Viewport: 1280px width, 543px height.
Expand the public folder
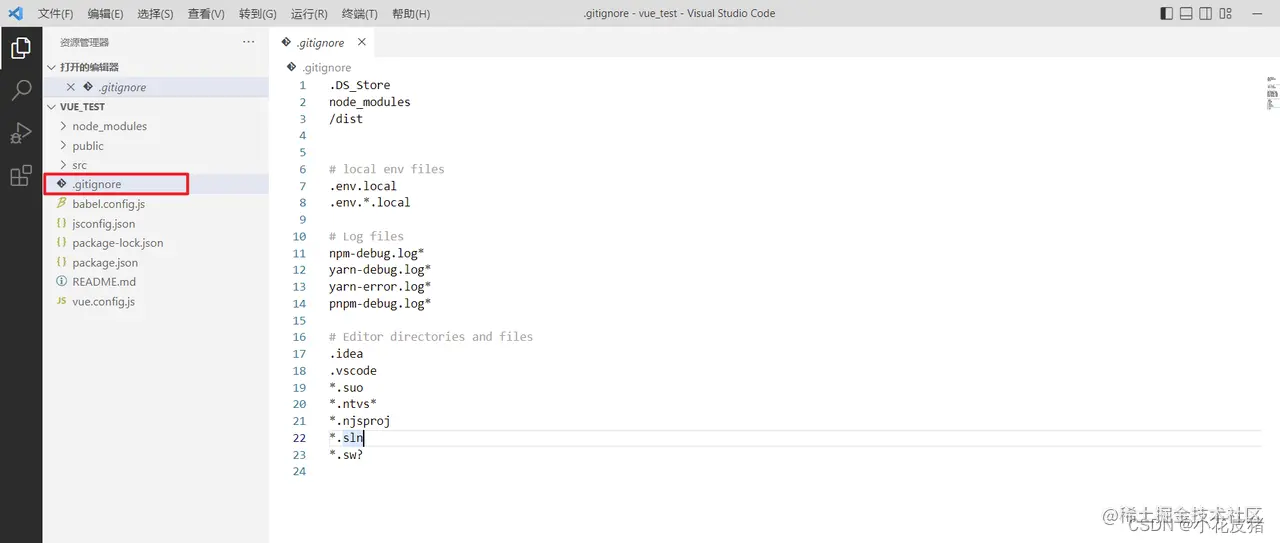(x=155, y=145)
